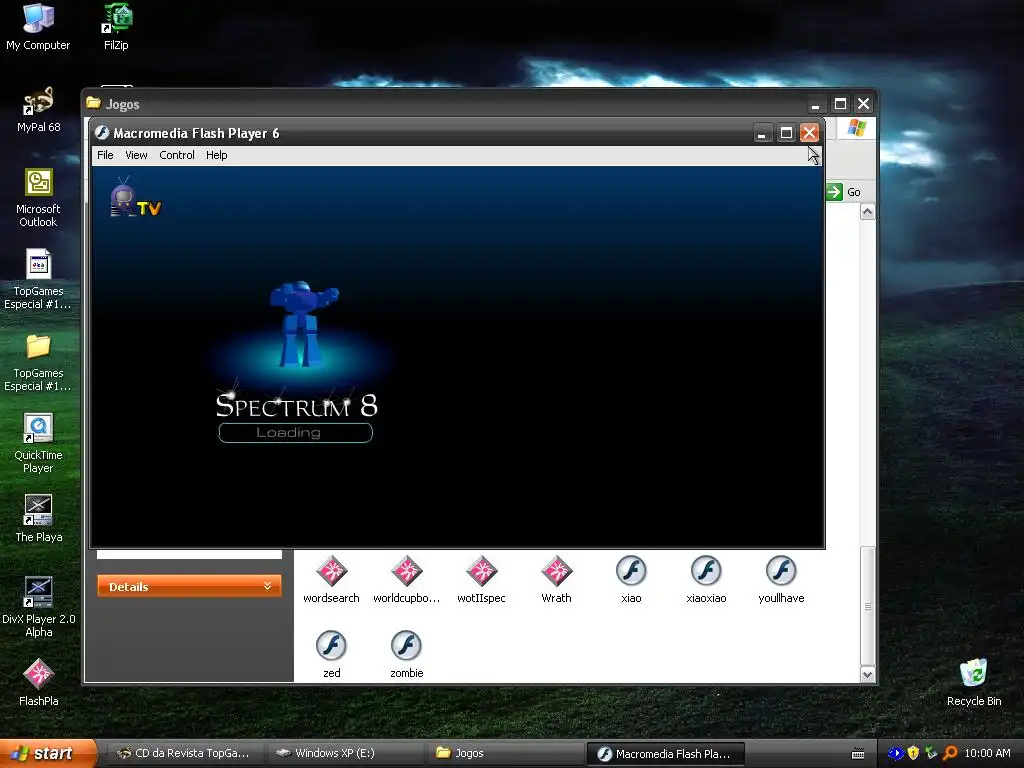Minimize the Flash Player window
1024x768 pixels.
click(762, 133)
